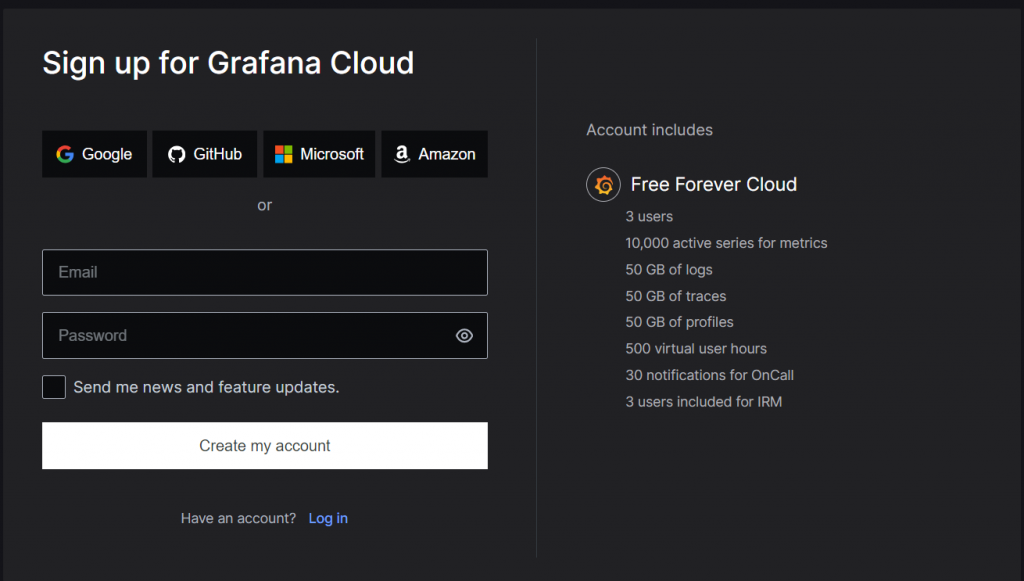Click the GitHub octocat icon
This screenshot has width=1024, height=581.
(x=177, y=154)
